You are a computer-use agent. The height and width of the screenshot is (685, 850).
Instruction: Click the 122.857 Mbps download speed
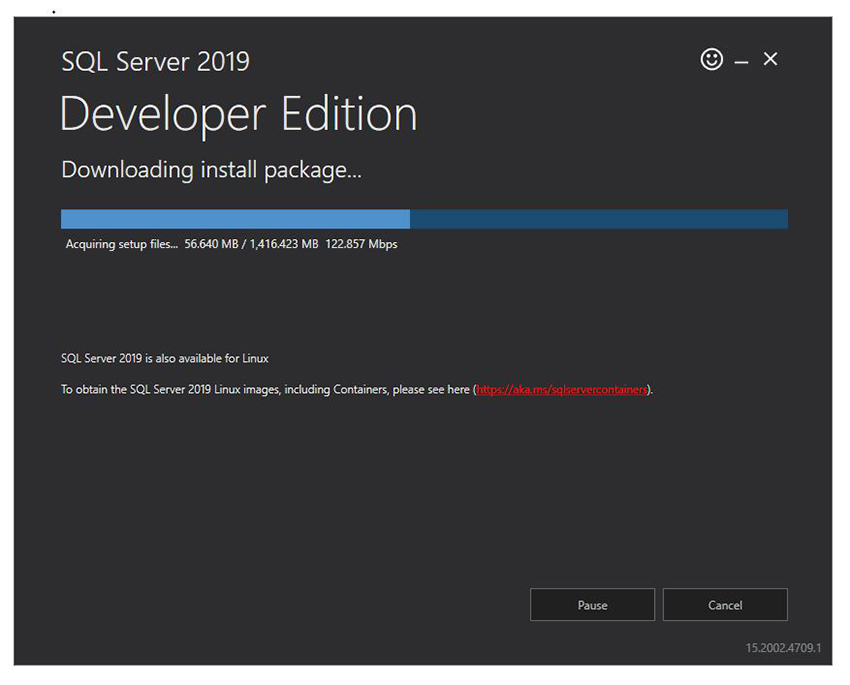[361, 244]
